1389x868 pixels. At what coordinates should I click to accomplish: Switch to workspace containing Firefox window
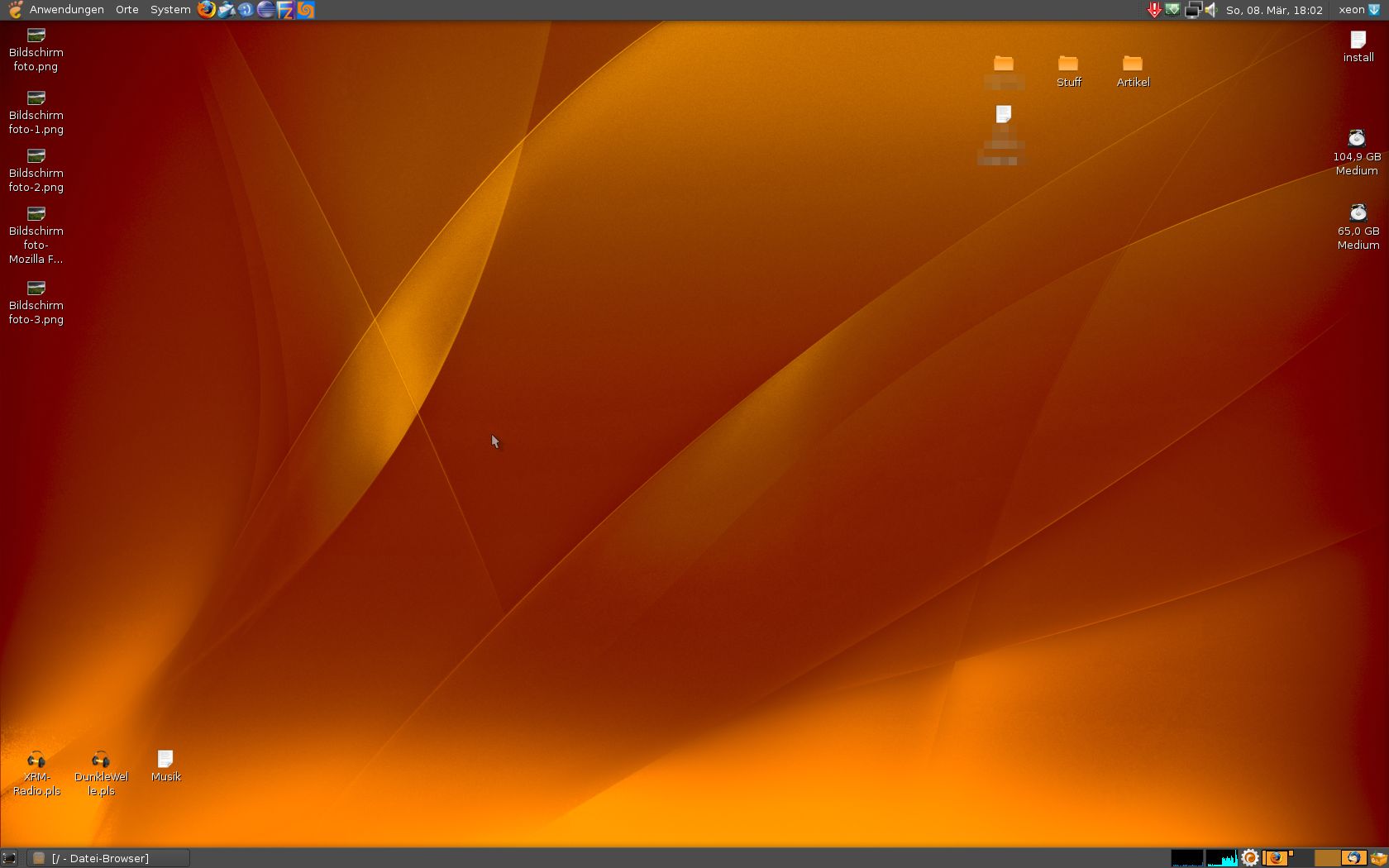click(1277, 858)
